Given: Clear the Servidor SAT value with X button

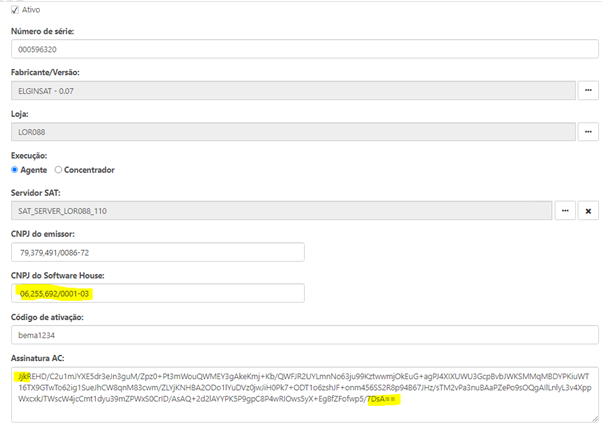Looking at the screenshot, I should [588, 211].
